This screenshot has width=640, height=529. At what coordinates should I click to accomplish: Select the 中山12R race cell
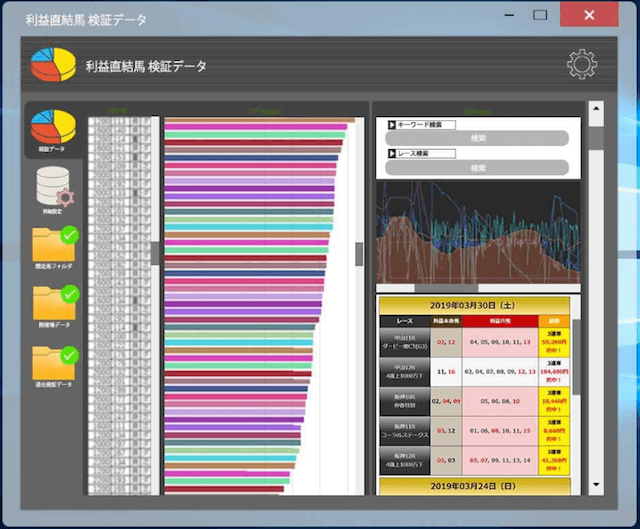[x=405, y=372]
